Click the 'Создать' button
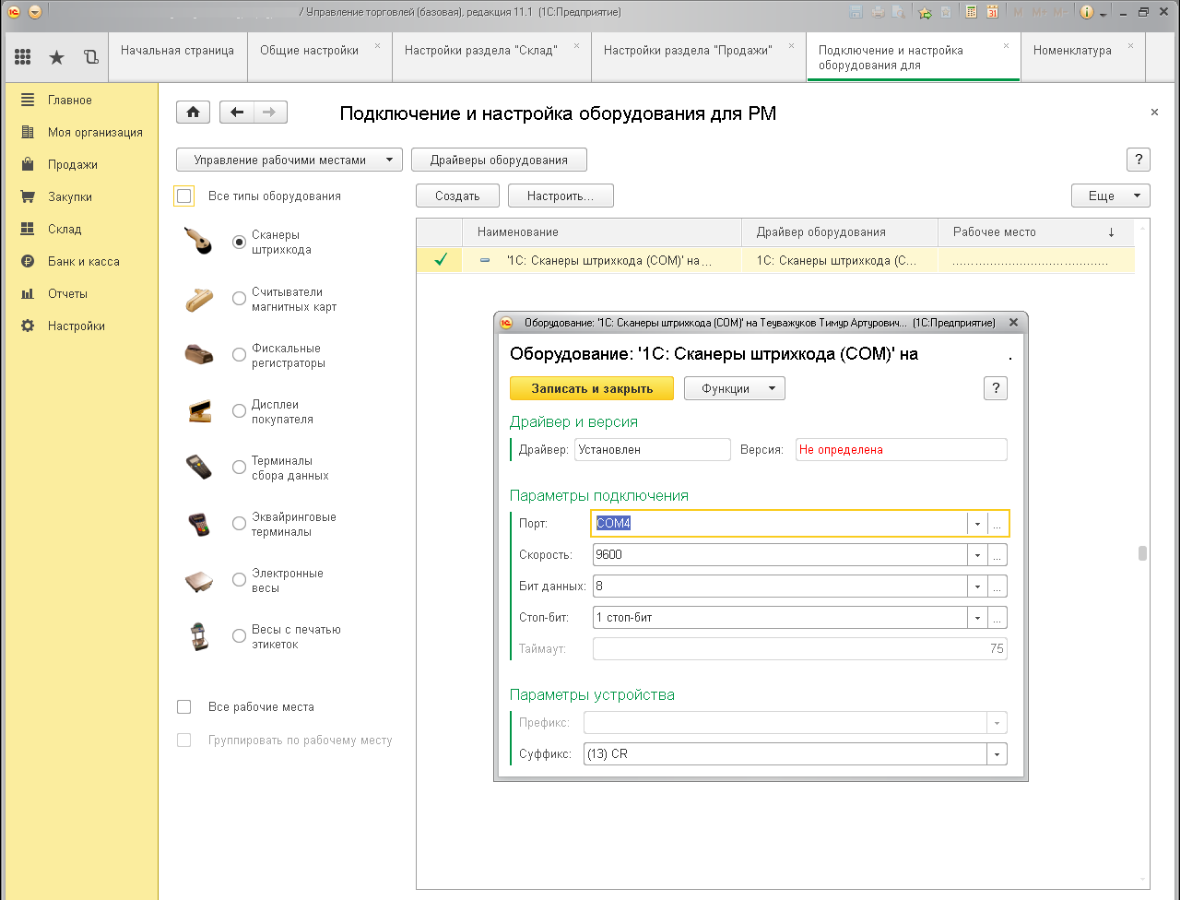 tap(458, 196)
